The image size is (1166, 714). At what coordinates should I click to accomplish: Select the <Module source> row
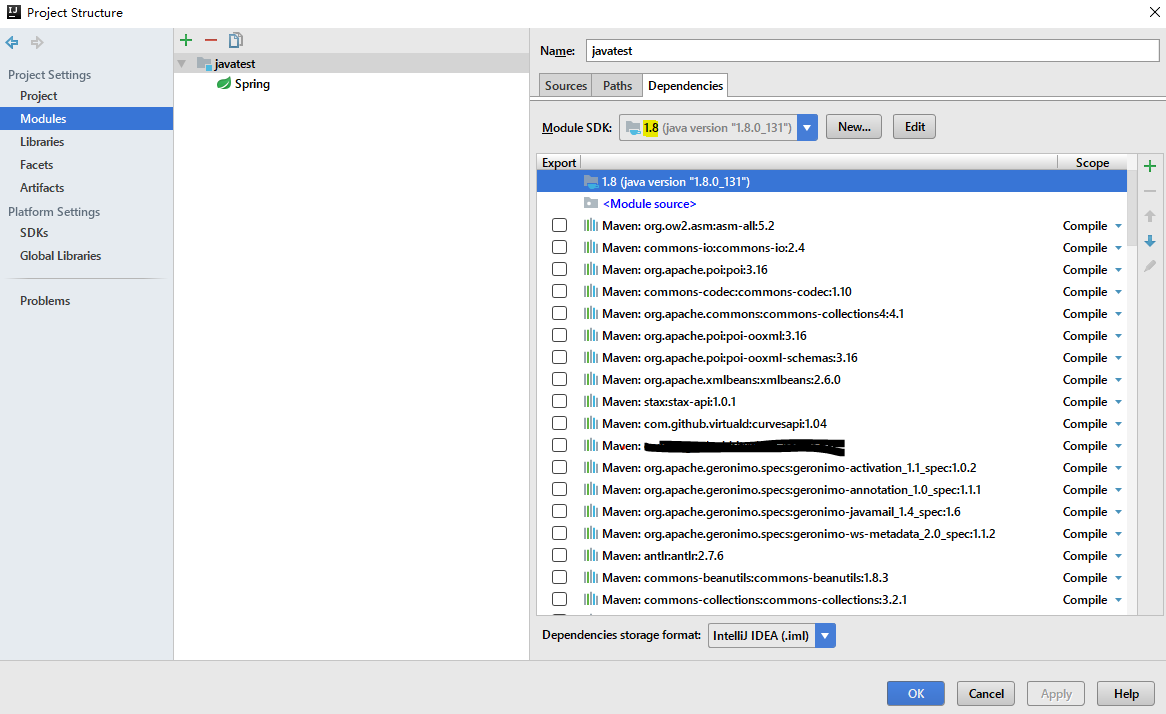831,203
